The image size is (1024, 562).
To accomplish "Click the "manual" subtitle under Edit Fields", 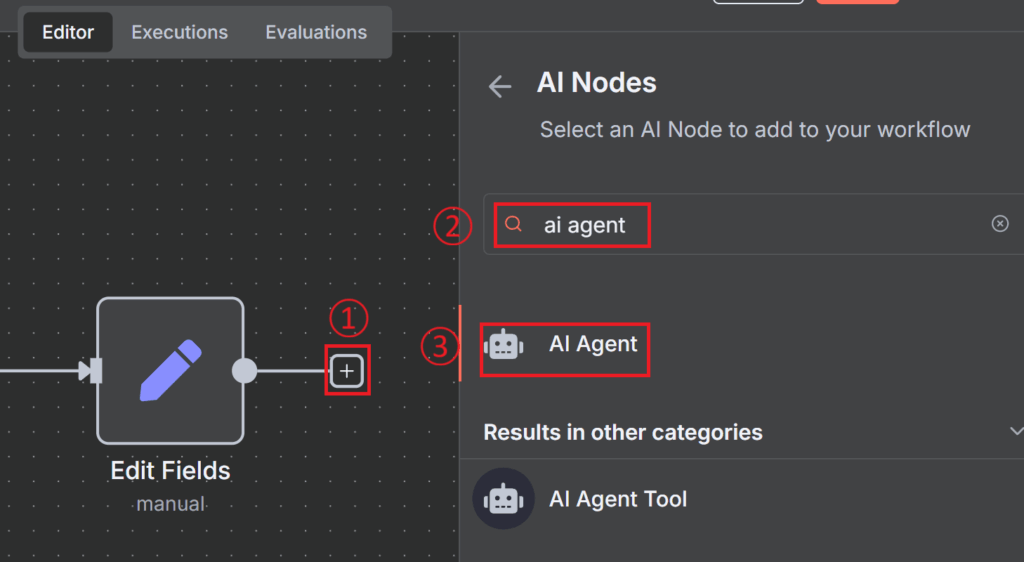I will pos(170,503).
